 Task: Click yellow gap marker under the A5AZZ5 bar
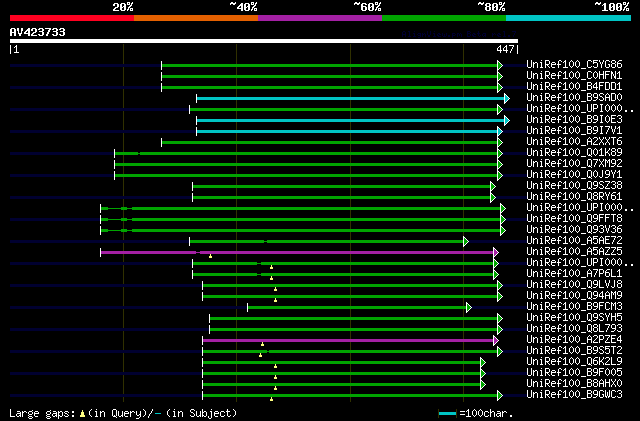(x=211, y=256)
